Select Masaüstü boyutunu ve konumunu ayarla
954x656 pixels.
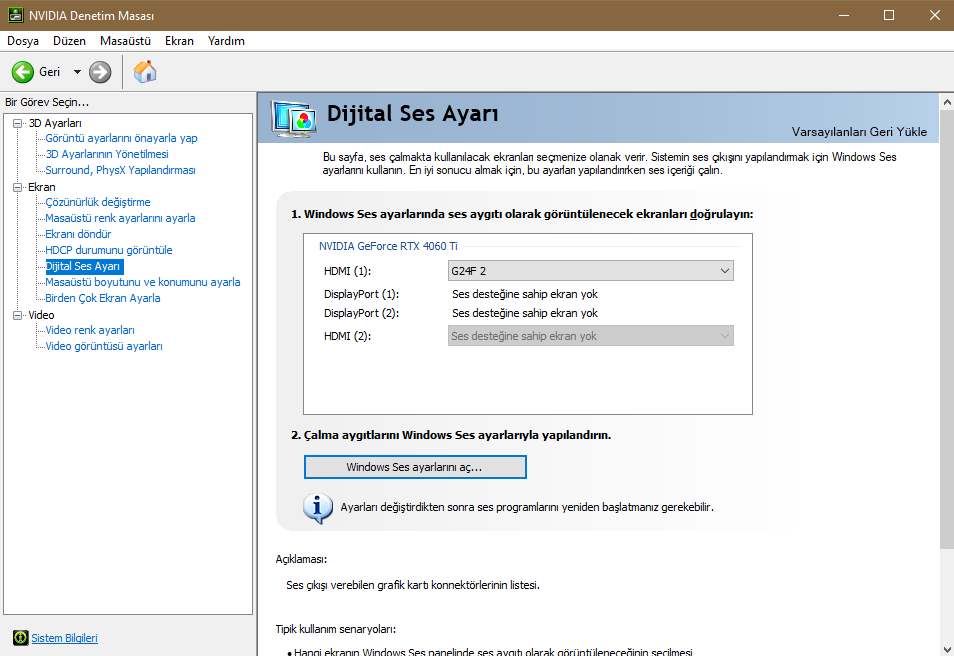click(143, 282)
